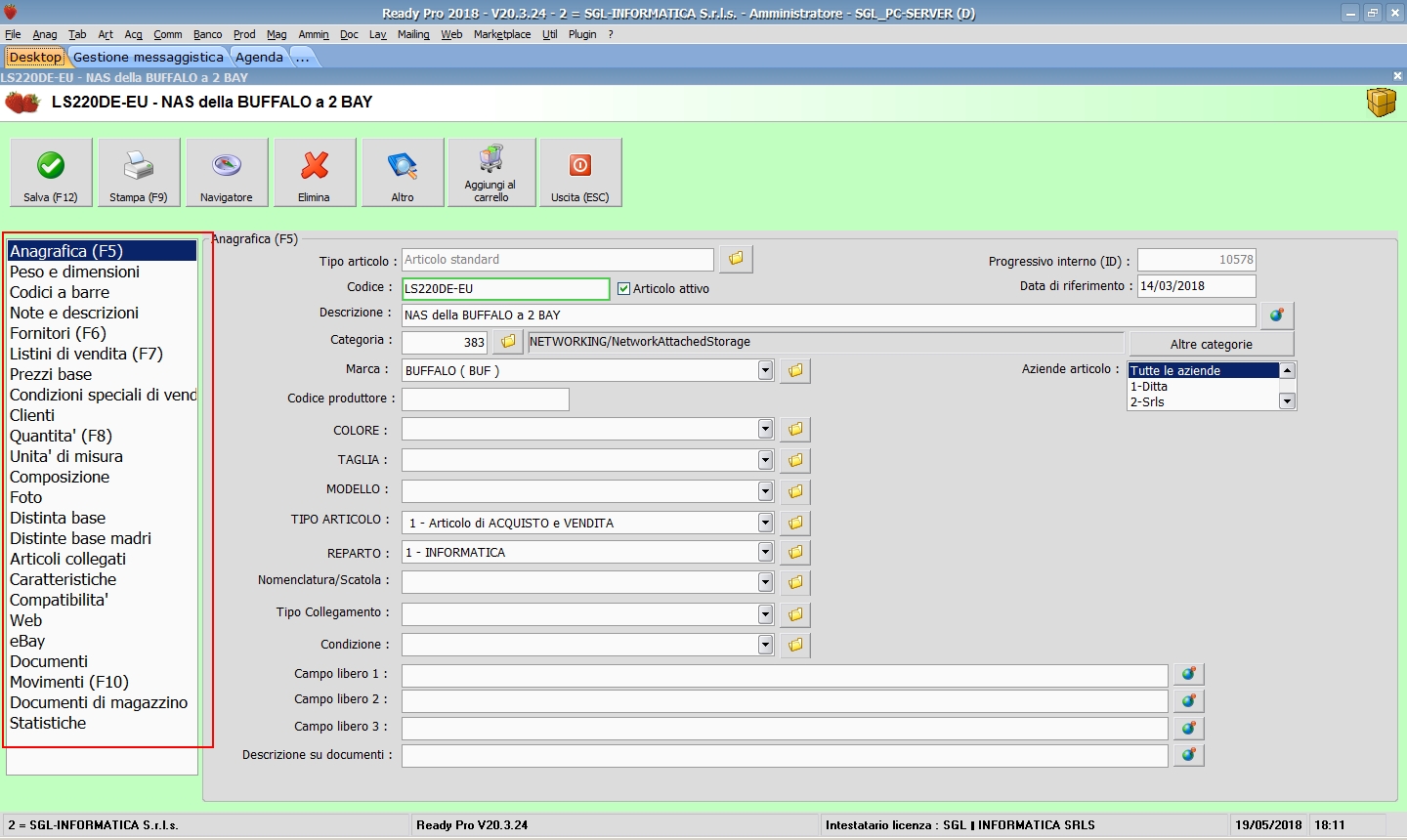The height and width of the screenshot is (840, 1407).
Task: Toggle the Articolo attivo checkbox
Action: 624,289
